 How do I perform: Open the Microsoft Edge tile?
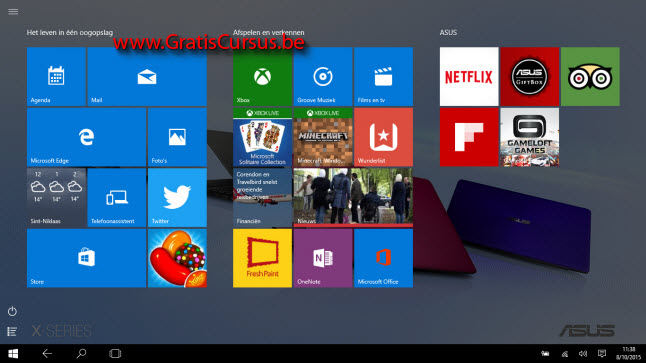87,137
